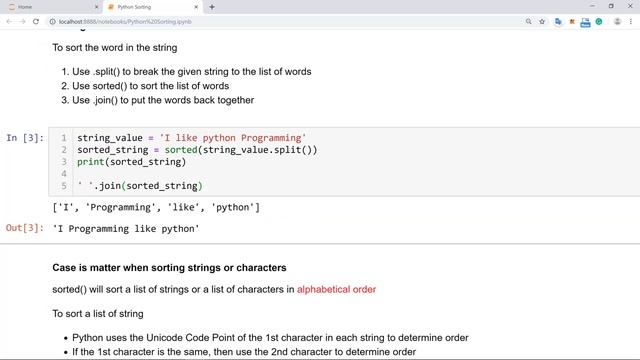Click code line with sorted(string_value.split())
The image size is (640, 360).
tap(197, 150)
